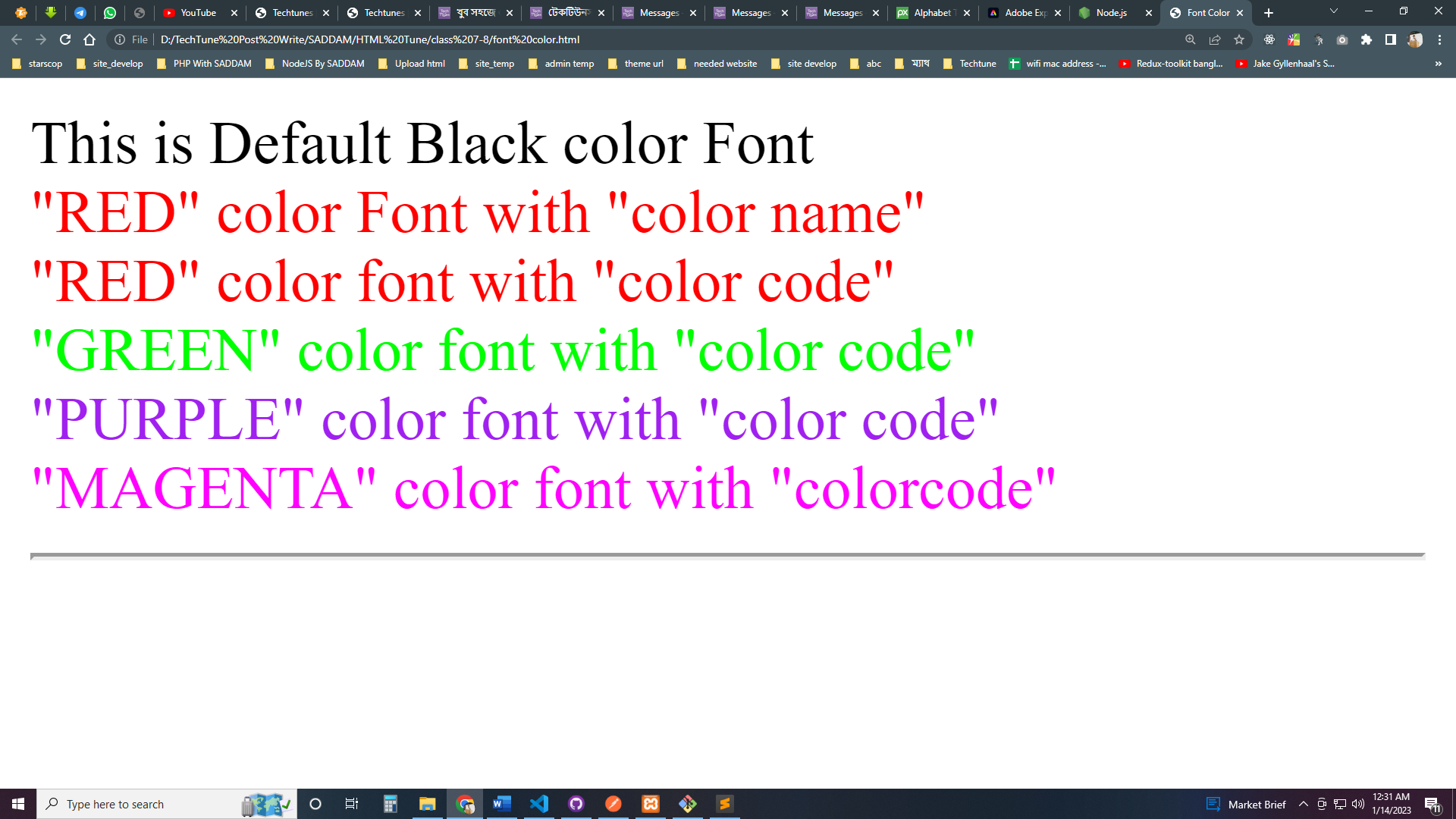Open the zoom magnifier icon in the address bar

[x=1191, y=39]
